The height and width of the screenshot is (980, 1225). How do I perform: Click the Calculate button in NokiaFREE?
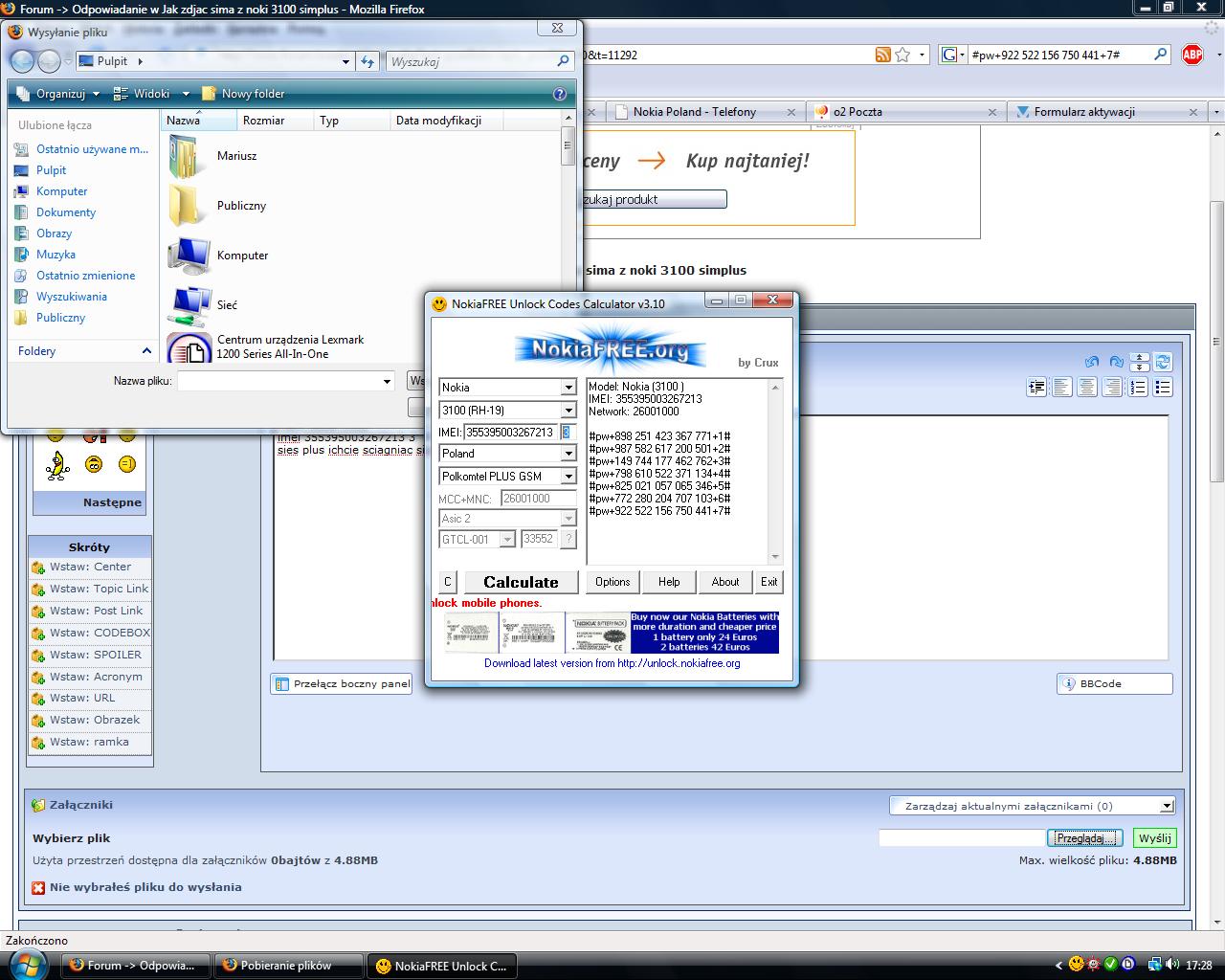(521, 582)
